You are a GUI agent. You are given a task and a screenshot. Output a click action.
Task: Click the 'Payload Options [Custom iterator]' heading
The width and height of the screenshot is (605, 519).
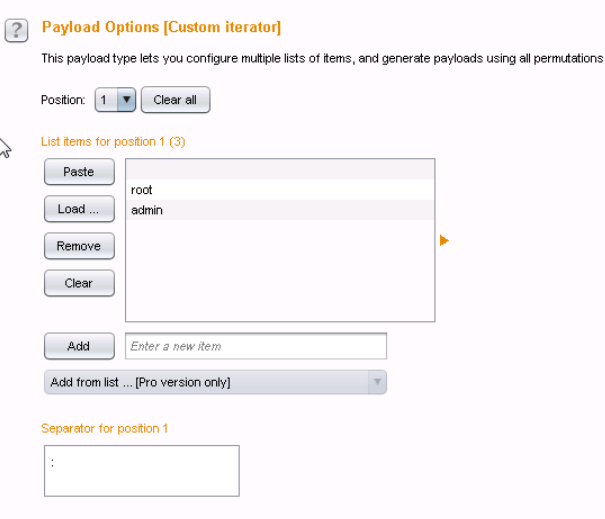[x=161, y=27]
